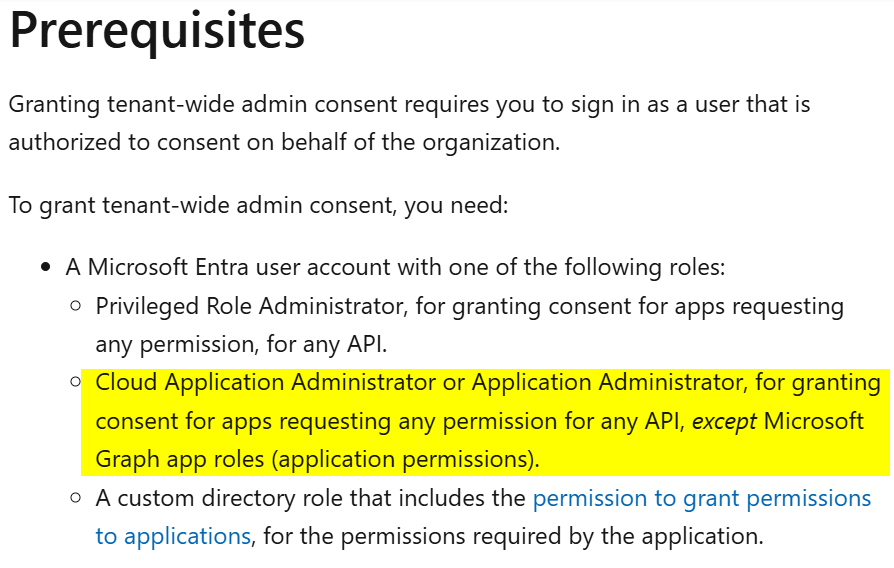Click the words 'Graph app roles' in the highlight
The width and height of the screenshot is (894, 568).
coord(180,460)
